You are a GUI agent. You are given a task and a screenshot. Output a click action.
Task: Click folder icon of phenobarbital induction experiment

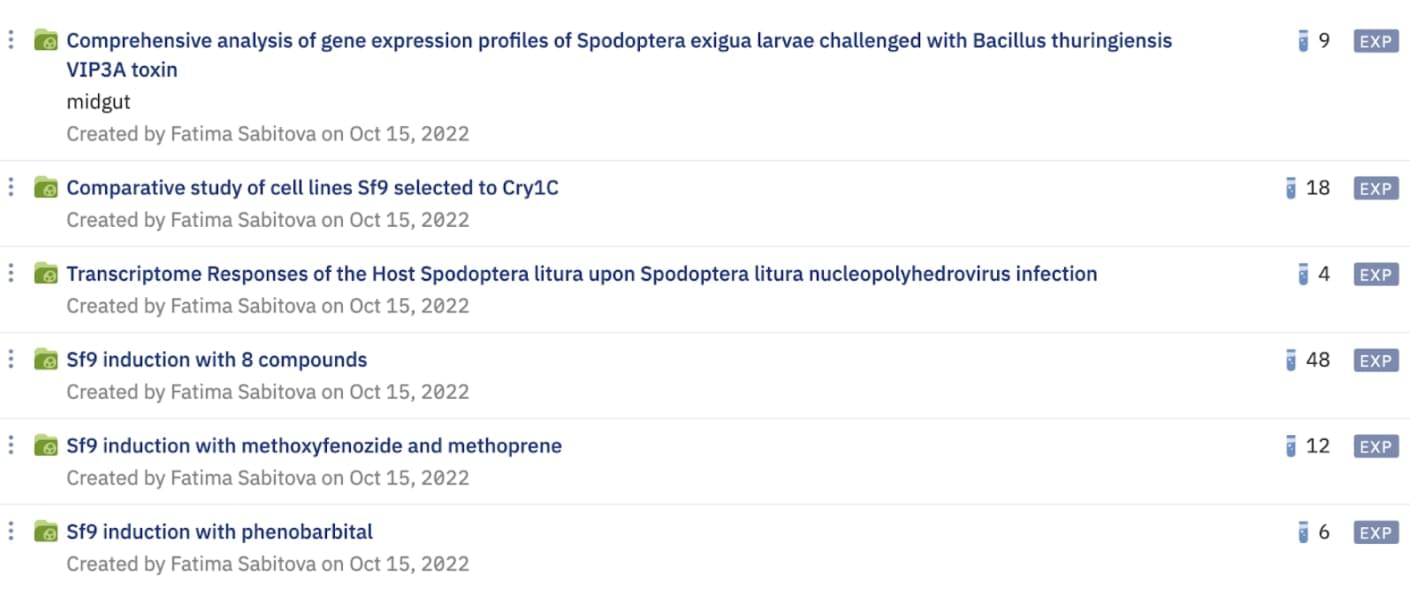46,532
